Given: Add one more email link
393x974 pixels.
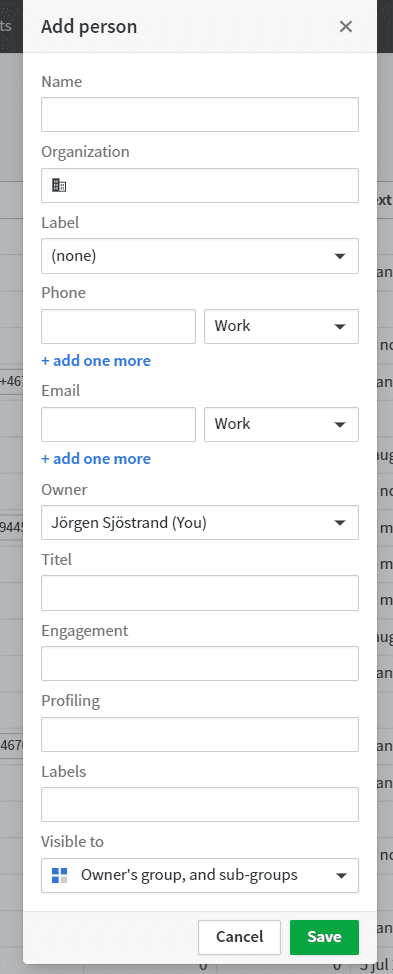Looking at the screenshot, I should (x=96, y=459).
